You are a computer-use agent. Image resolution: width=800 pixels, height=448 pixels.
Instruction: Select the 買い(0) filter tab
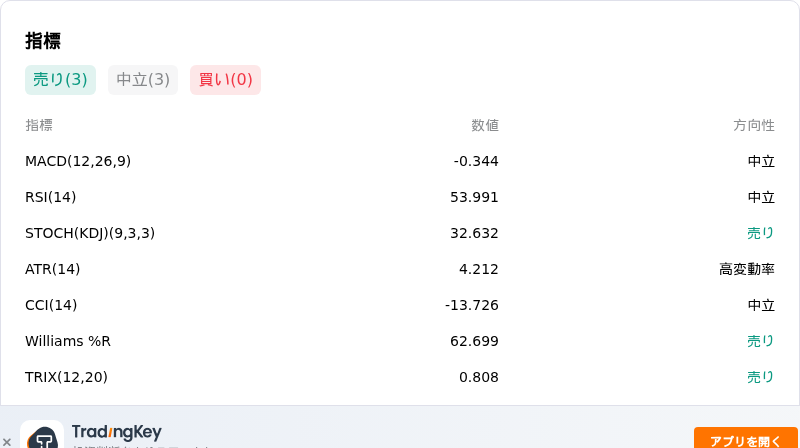[x=226, y=80]
